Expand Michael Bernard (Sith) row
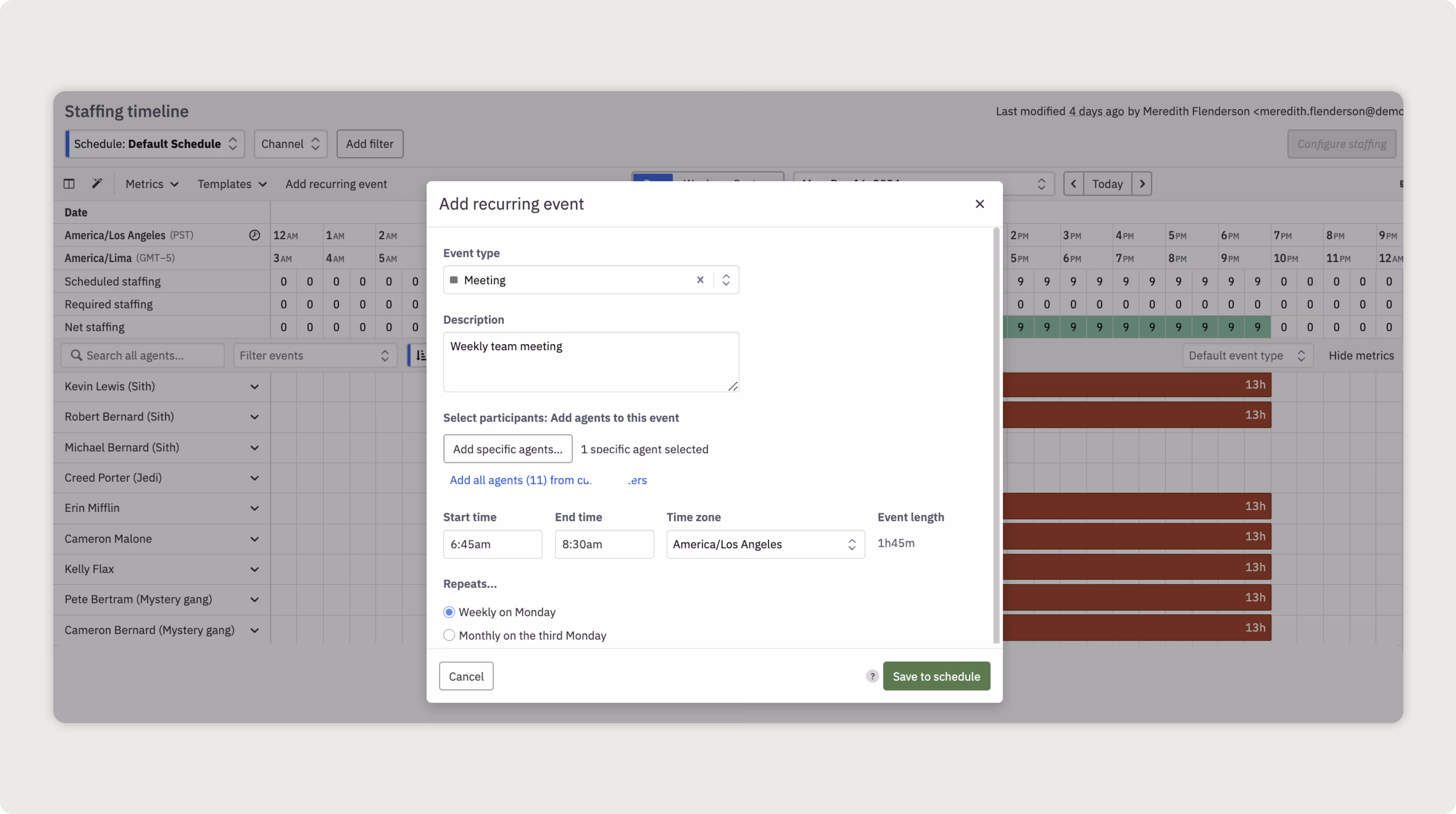The image size is (1456, 814). [x=254, y=447]
